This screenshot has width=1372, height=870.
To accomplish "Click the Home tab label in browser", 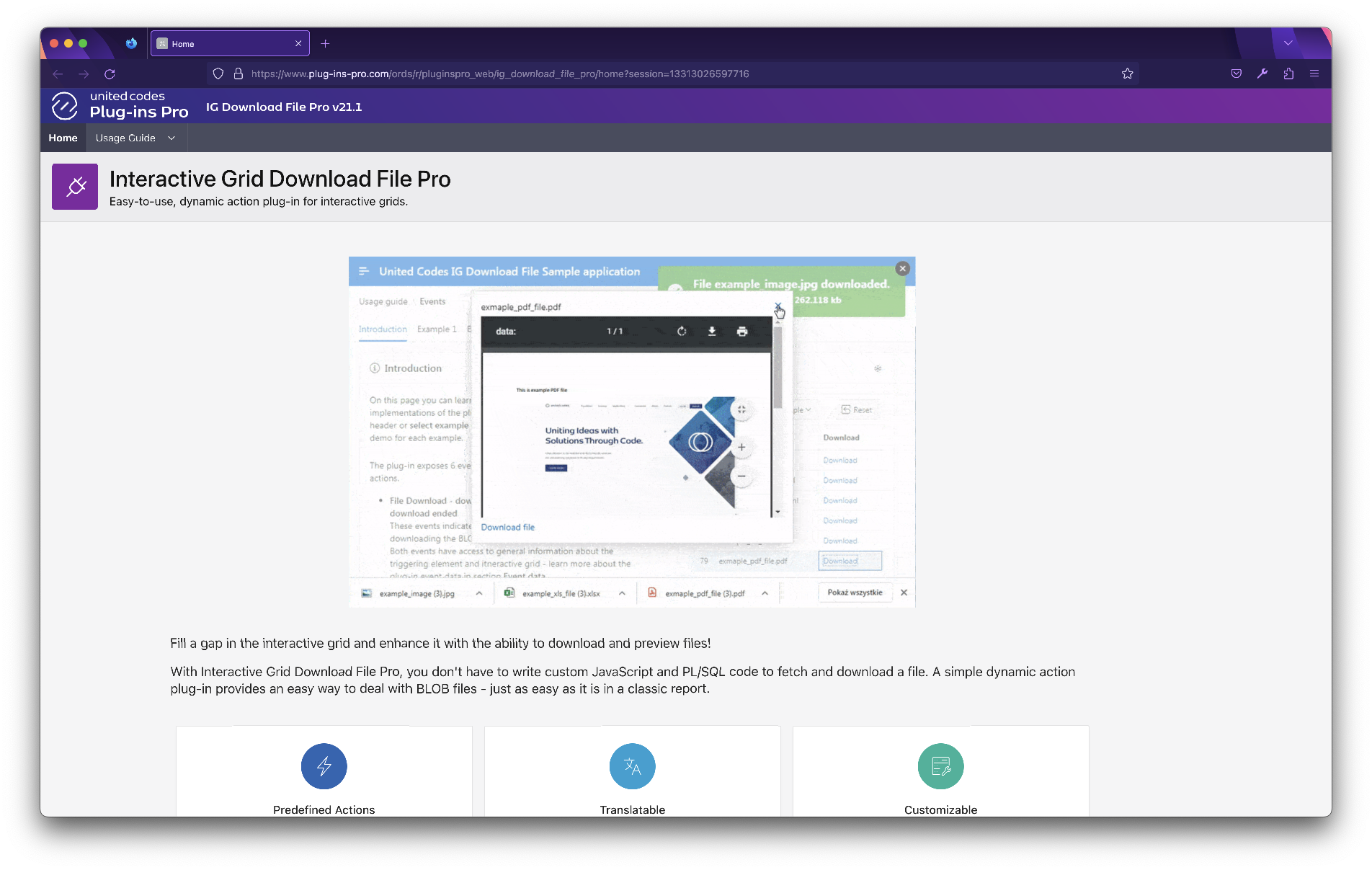I will click(x=183, y=44).
